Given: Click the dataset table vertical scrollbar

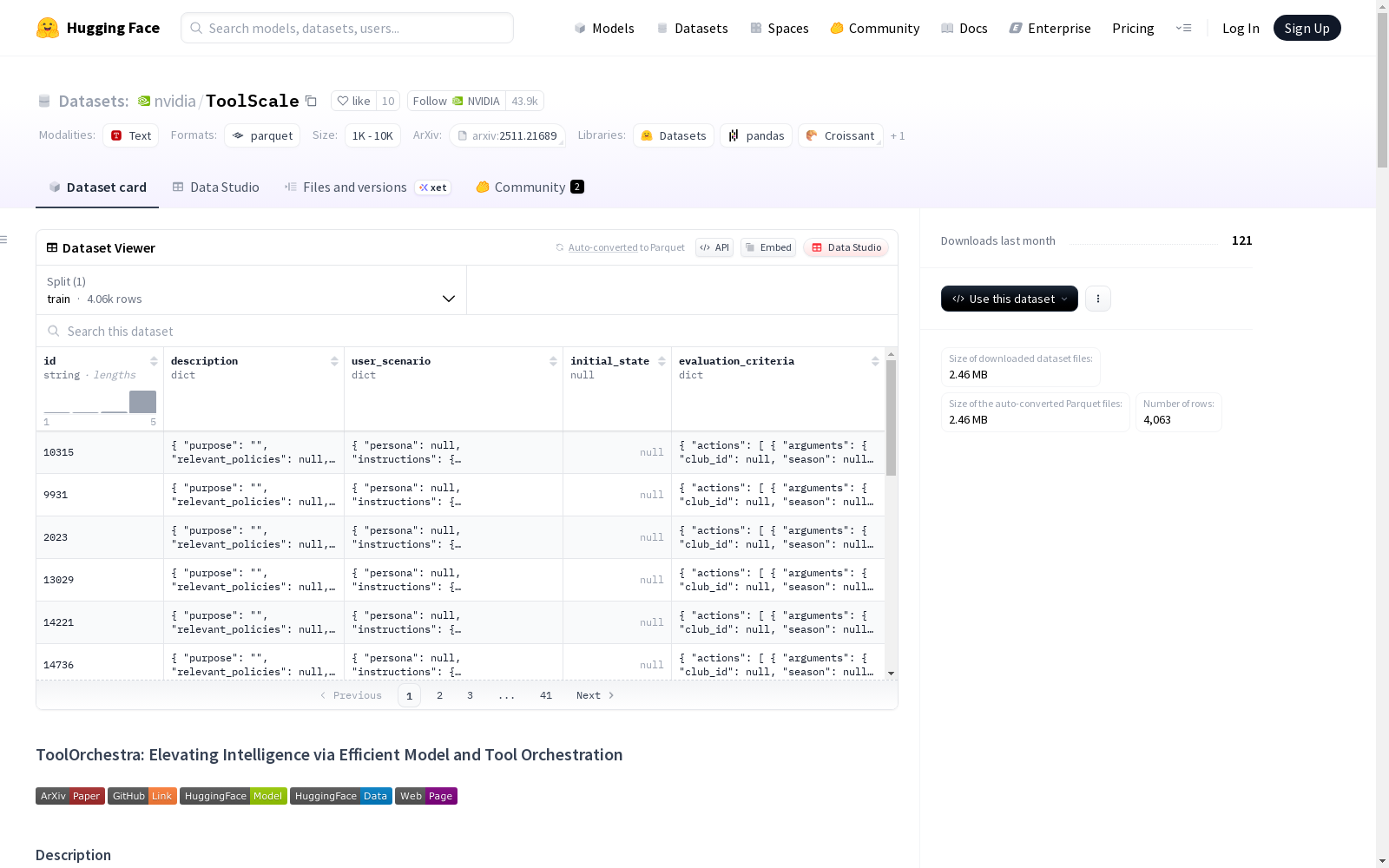Looking at the screenshot, I should (x=891, y=418).
